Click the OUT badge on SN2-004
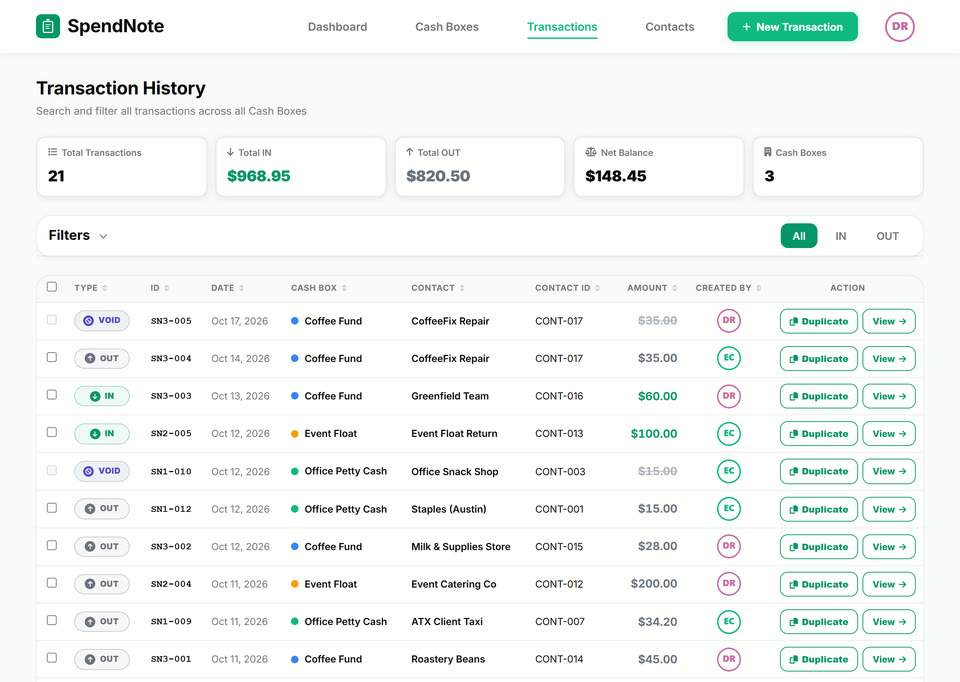 click(102, 584)
